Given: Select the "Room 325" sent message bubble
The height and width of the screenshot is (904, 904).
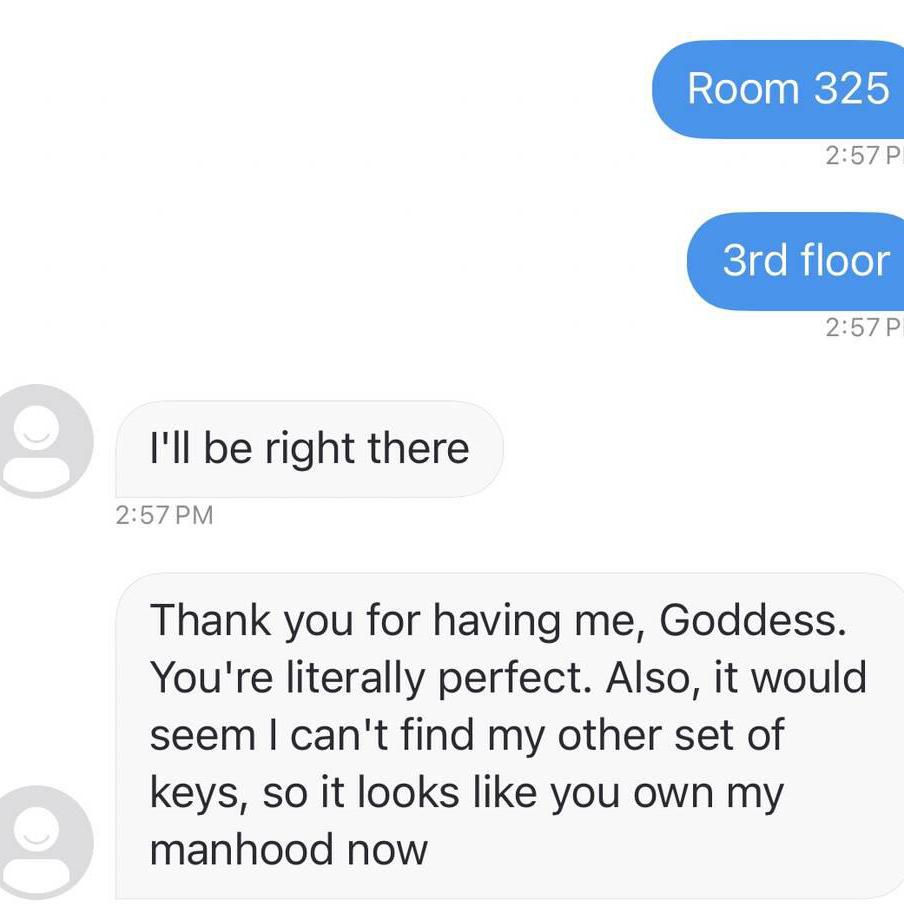Looking at the screenshot, I should [778, 89].
